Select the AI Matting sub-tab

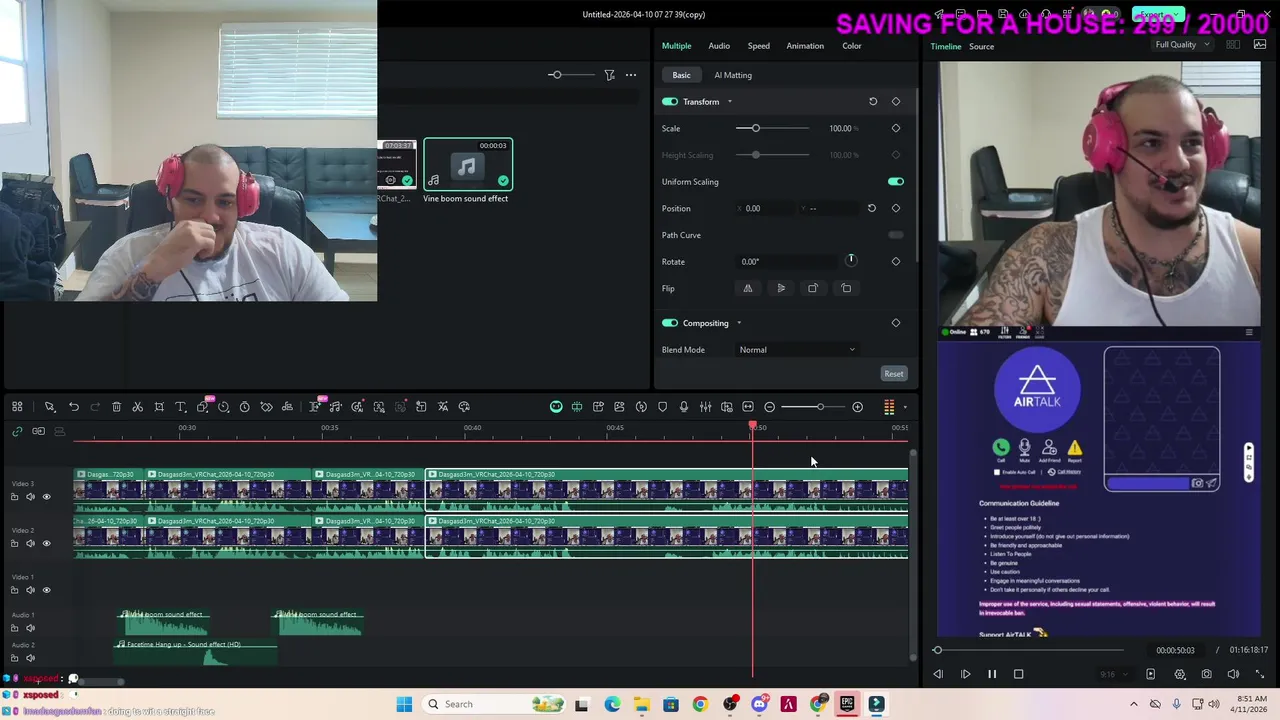click(x=733, y=75)
